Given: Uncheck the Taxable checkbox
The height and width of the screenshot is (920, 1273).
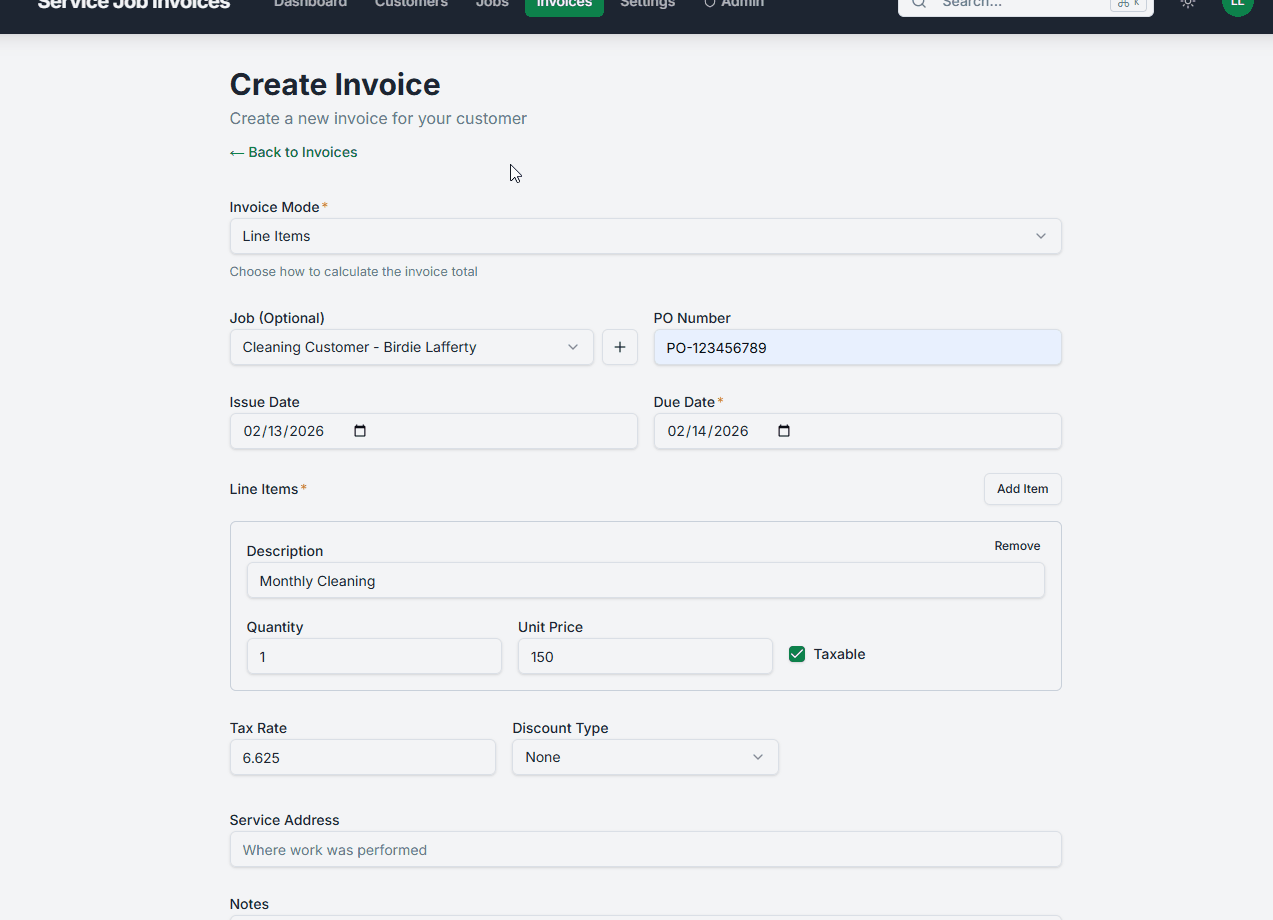Looking at the screenshot, I should [x=796, y=653].
